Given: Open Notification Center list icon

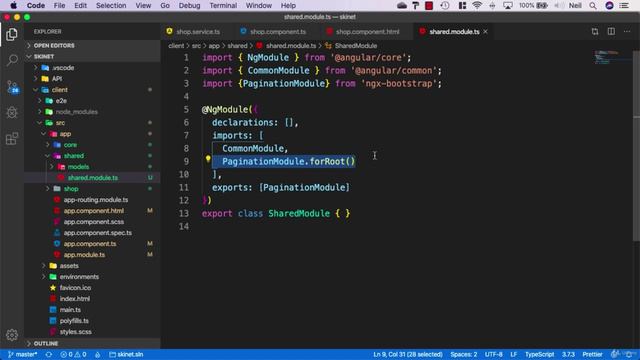Looking at the screenshot, I should click(x=624, y=5).
